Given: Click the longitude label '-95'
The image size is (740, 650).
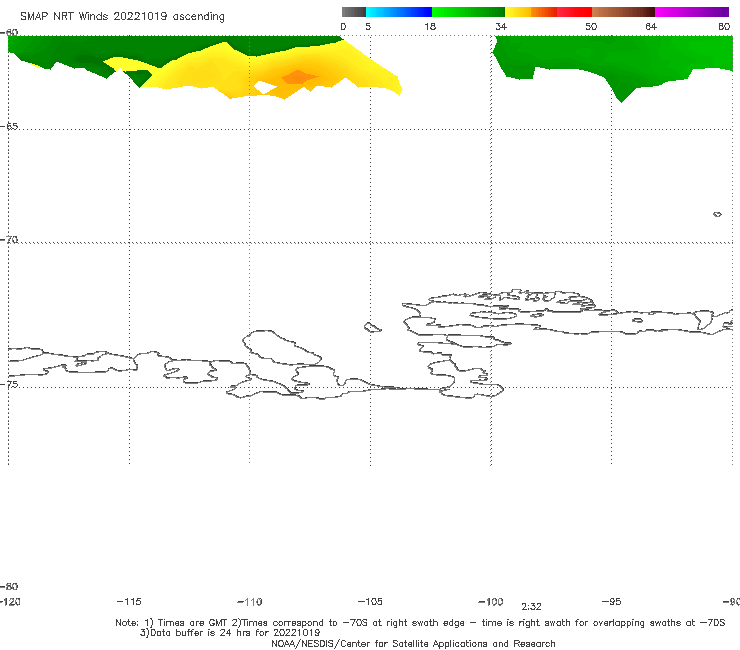Looking at the screenshot, I should pos(612,602).
